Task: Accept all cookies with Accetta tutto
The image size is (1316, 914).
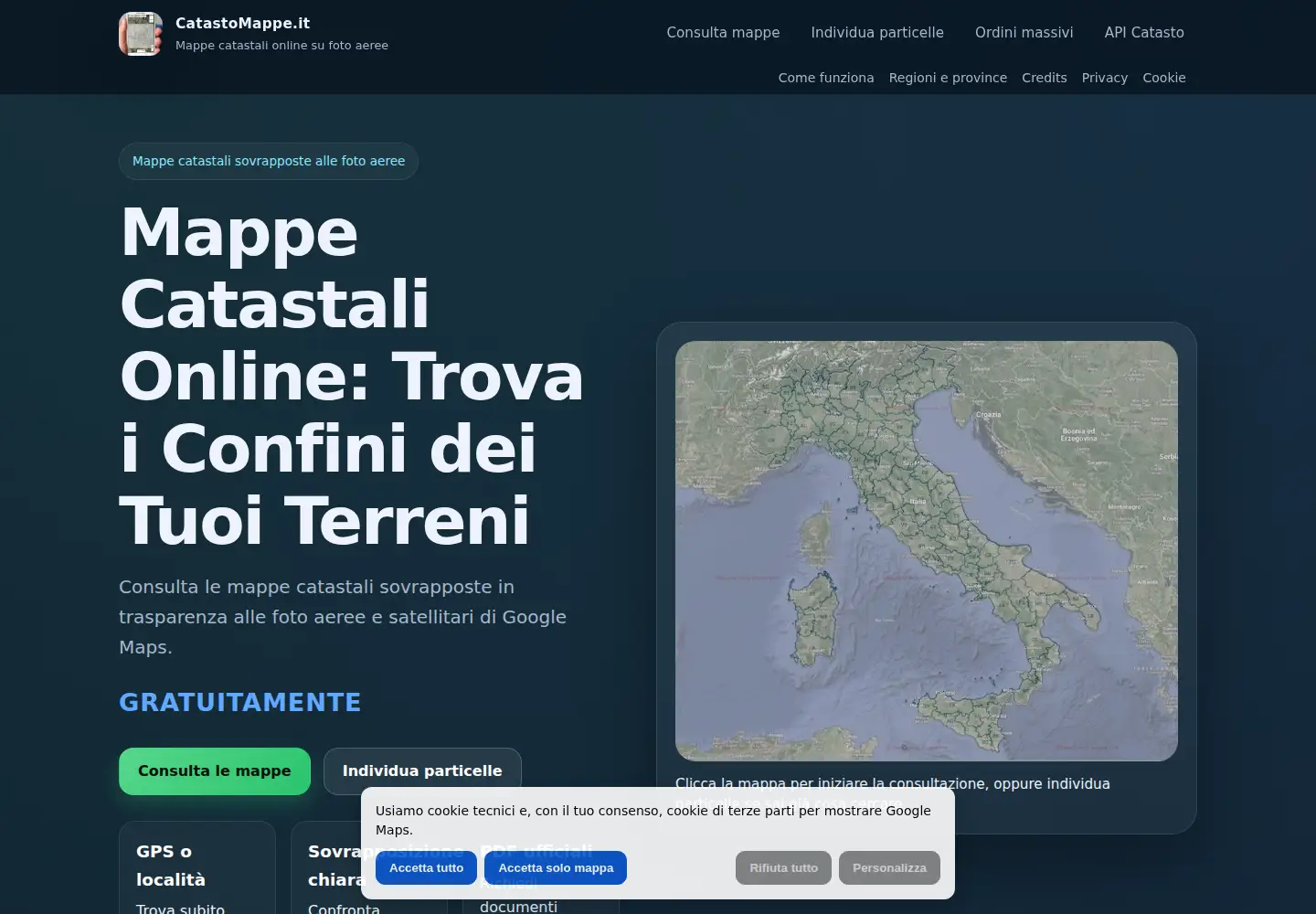Action: click(426, 867)
